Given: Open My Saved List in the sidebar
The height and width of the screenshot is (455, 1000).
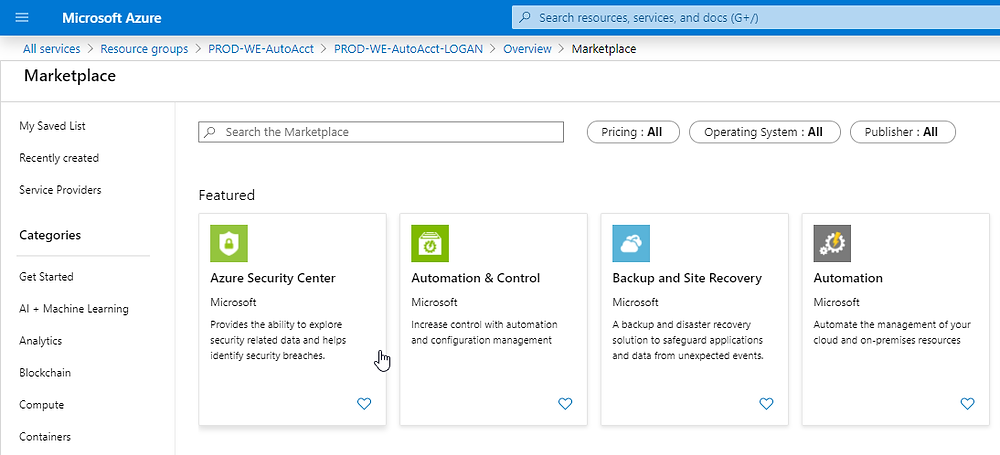Looking at the screenshot, I should 52,126.
